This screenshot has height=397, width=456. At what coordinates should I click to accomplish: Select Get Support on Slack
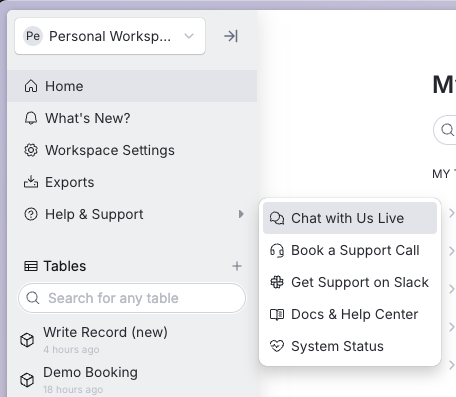click(350, 282)
